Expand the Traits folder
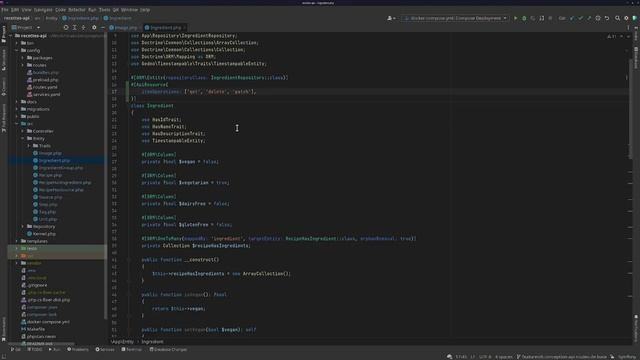The image size is (640, 360). (29, 146)
